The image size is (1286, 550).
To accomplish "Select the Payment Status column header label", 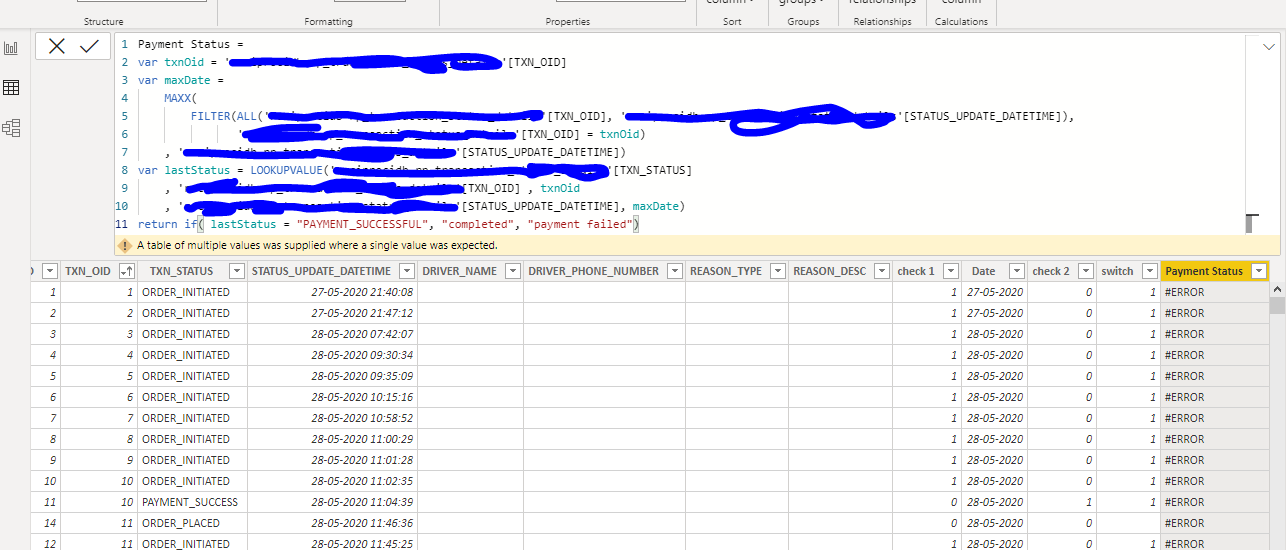I will [x=1204, y=271].
